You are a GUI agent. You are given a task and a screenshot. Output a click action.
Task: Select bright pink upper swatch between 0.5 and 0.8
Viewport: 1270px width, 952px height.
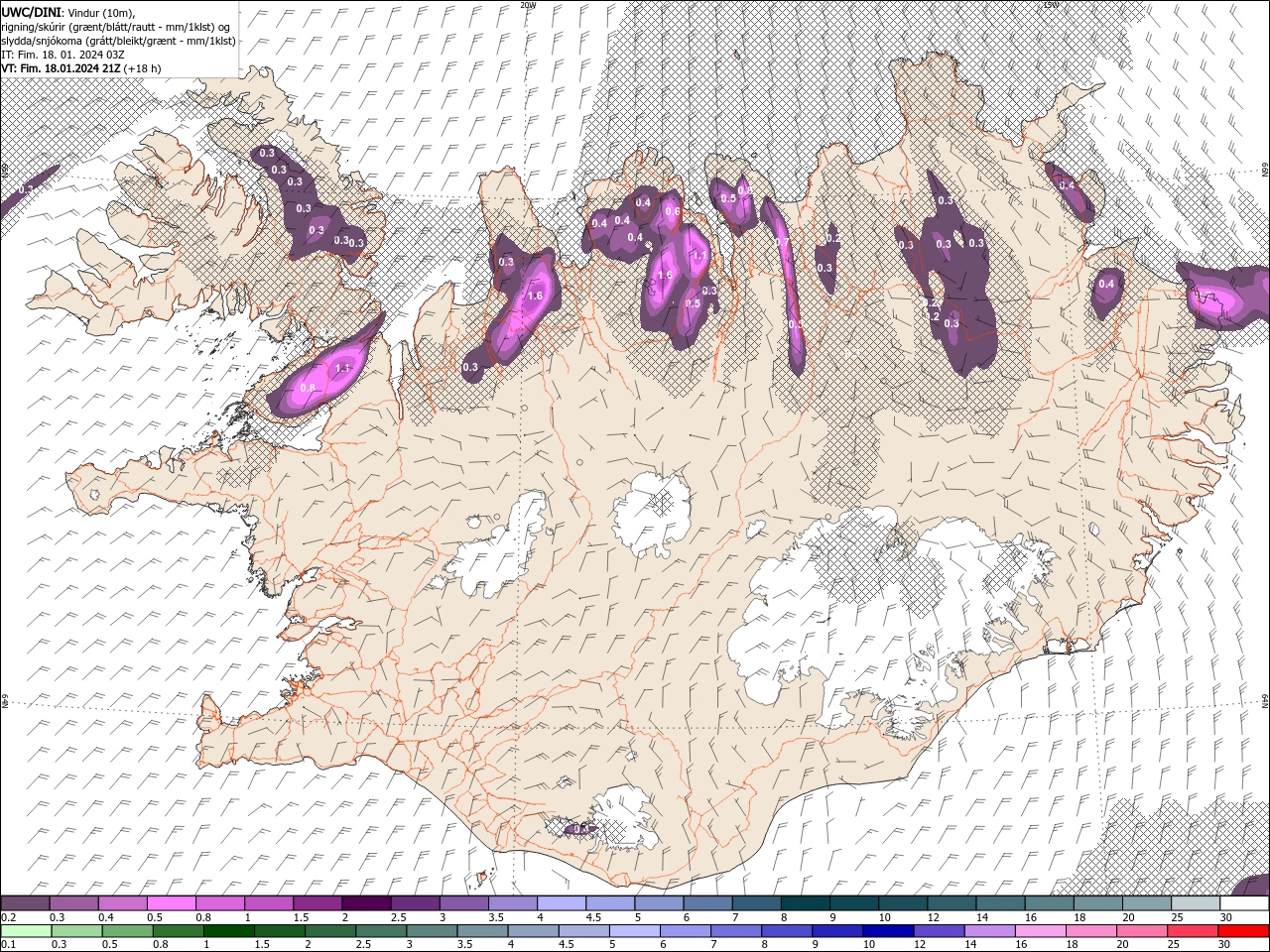point(171,903)
